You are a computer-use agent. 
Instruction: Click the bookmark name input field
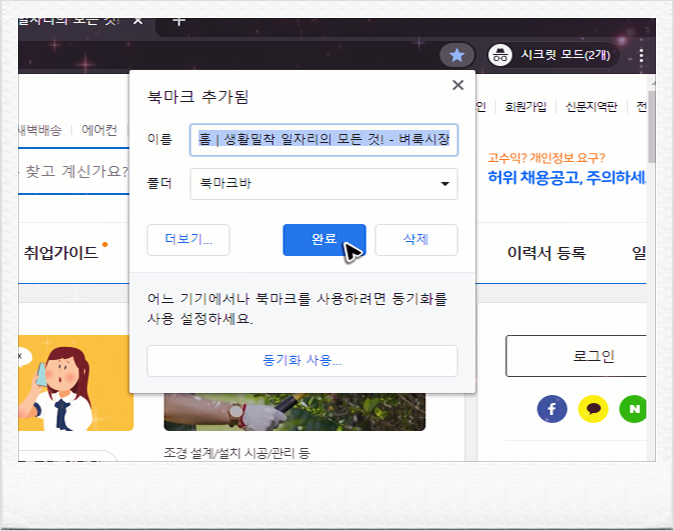(324, 140)
